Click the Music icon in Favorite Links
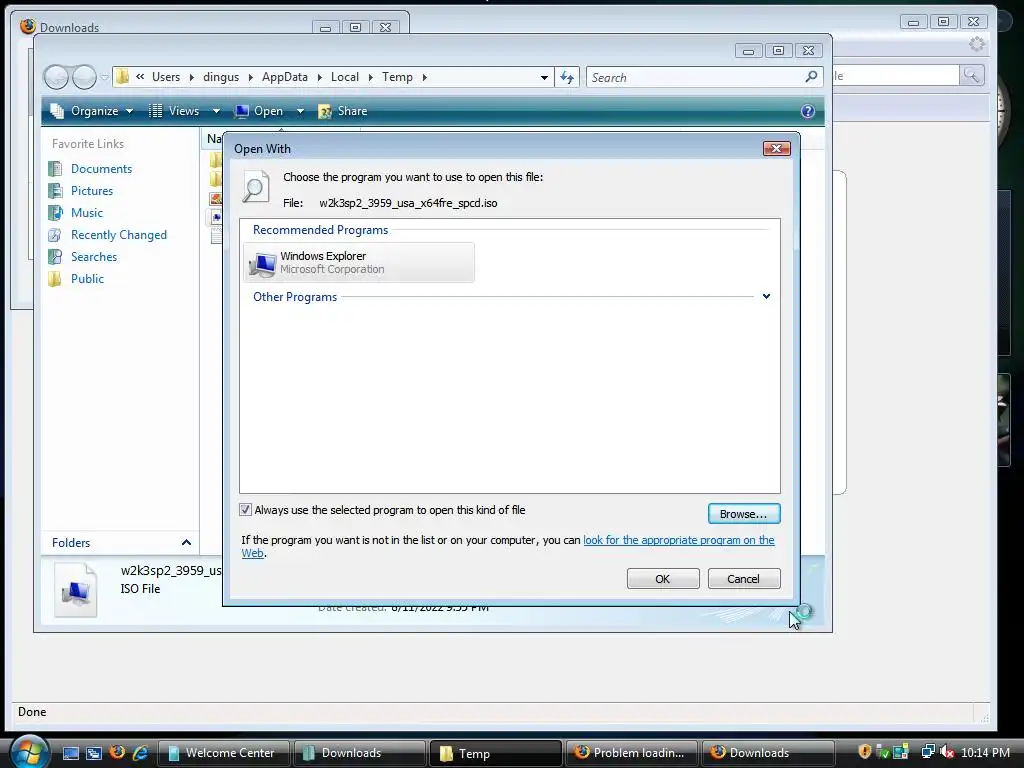 pos(56,213)
